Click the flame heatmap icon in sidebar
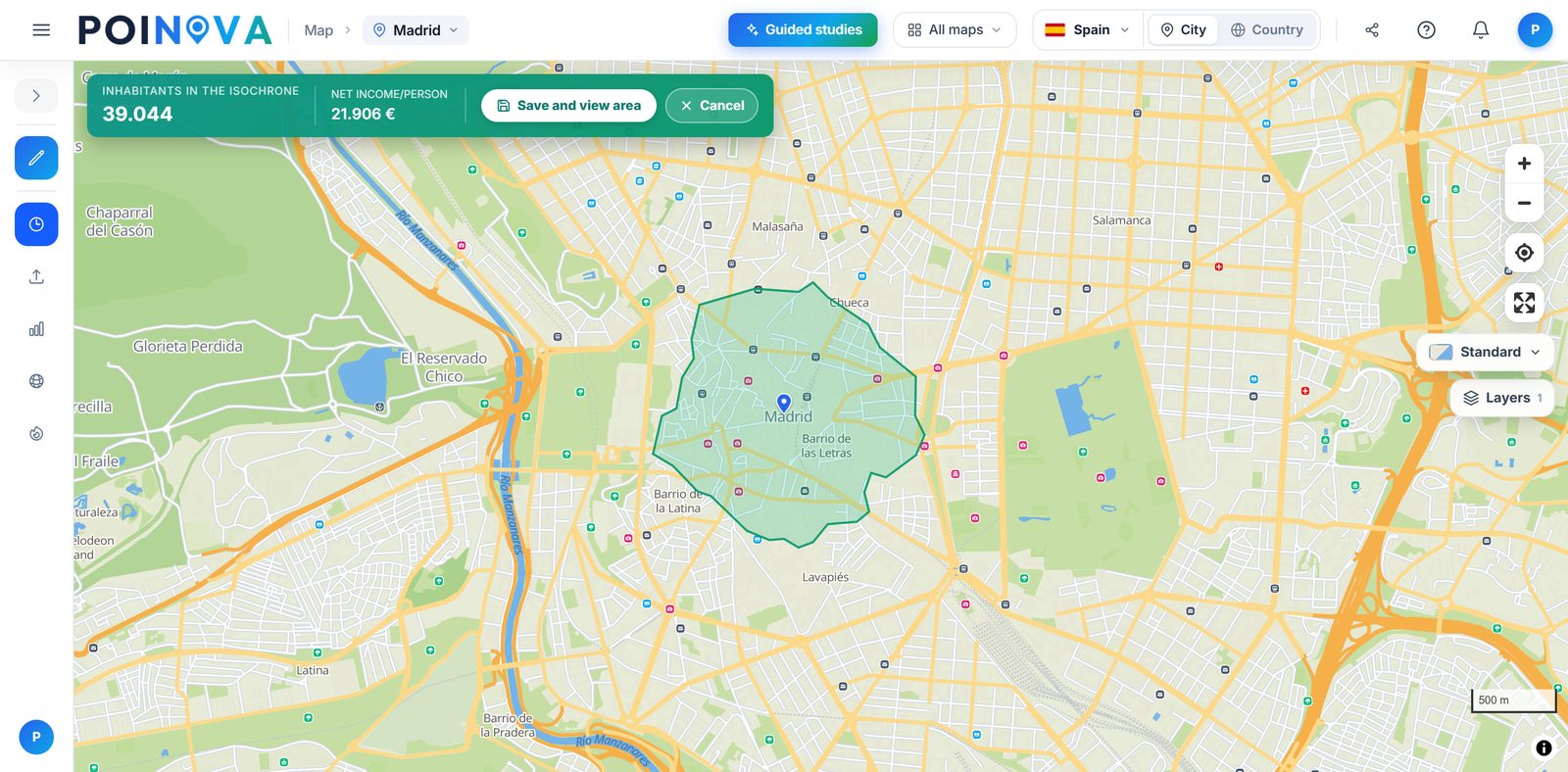1568x772 pixels. 36,433
